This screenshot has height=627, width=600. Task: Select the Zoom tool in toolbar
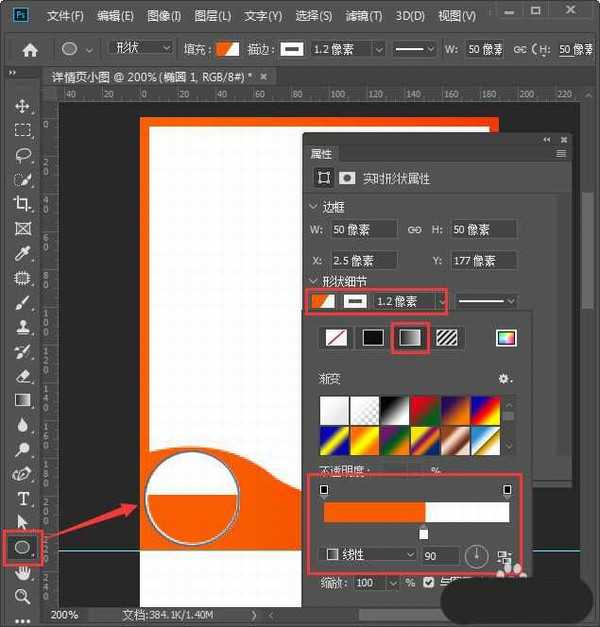point(22,596)
